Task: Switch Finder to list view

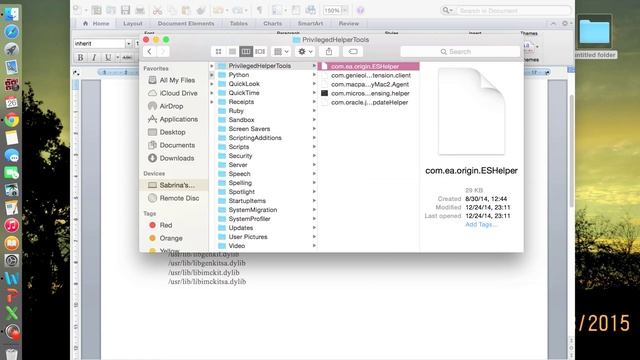Action: (x=232, y=51)
